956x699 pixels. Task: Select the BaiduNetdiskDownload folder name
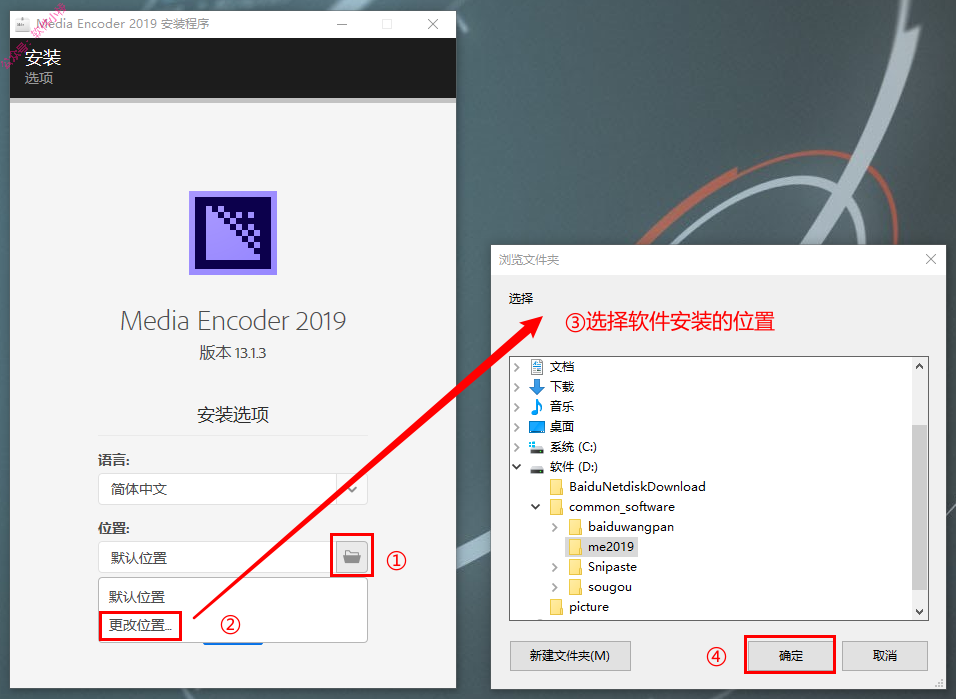tap(637, 487)
